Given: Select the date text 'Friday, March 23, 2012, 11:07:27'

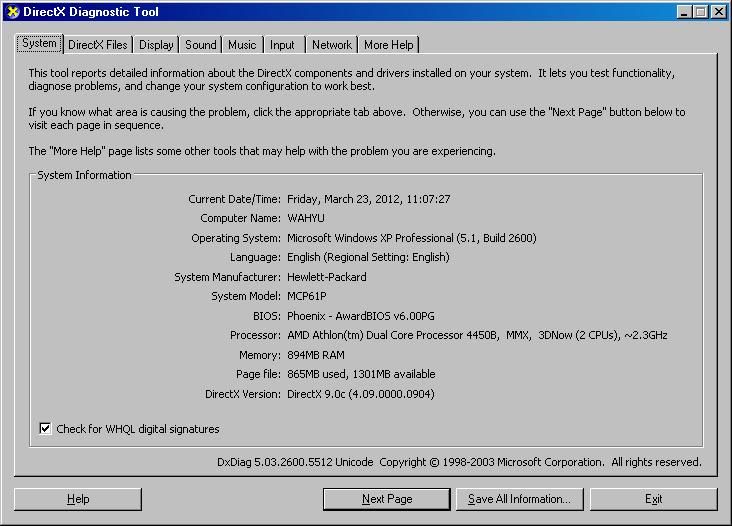Looking at the screenshot, I should (368, 199).
